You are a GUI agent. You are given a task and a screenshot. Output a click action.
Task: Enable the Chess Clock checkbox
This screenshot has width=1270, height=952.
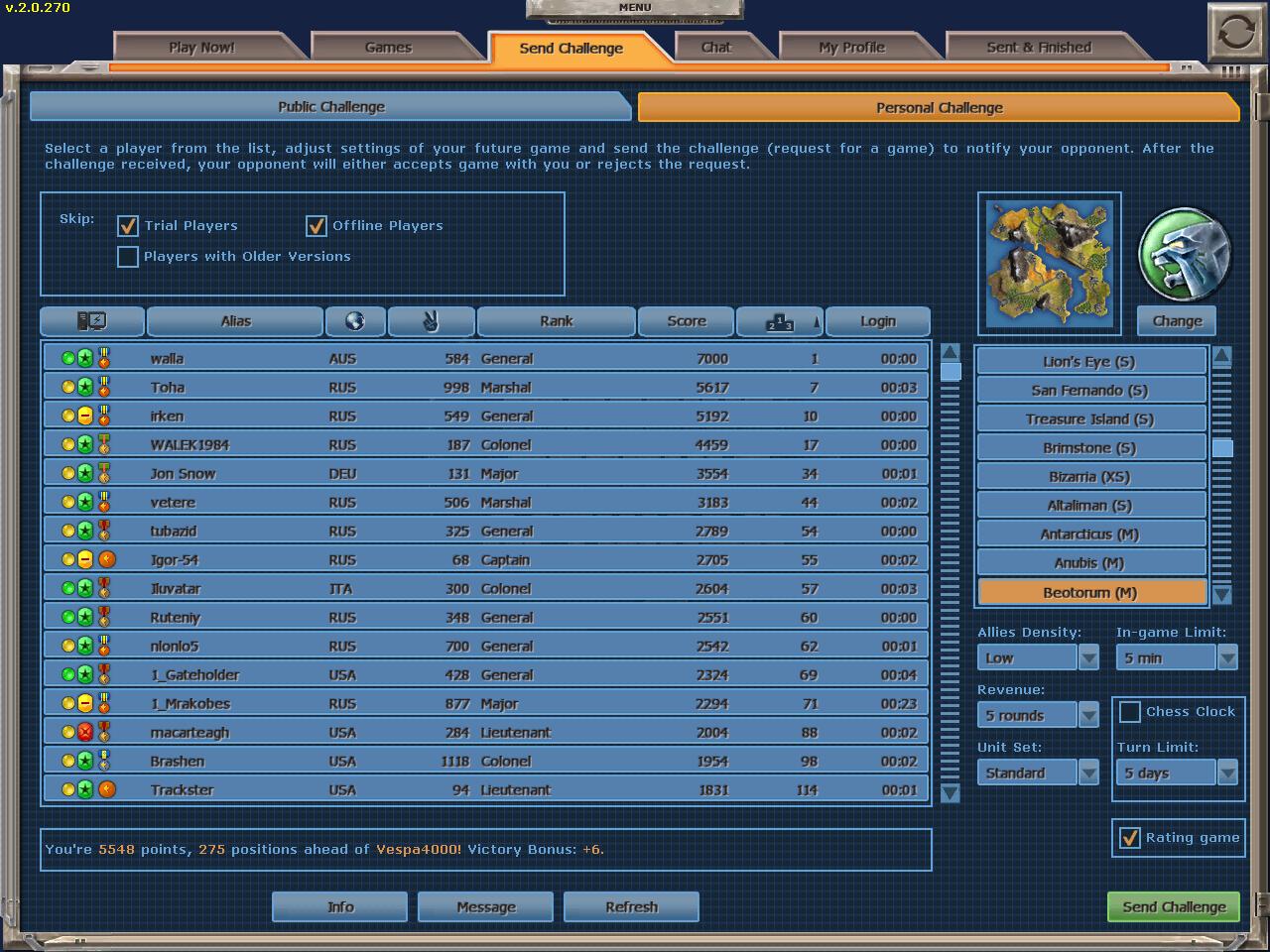tap(1130, 712)
